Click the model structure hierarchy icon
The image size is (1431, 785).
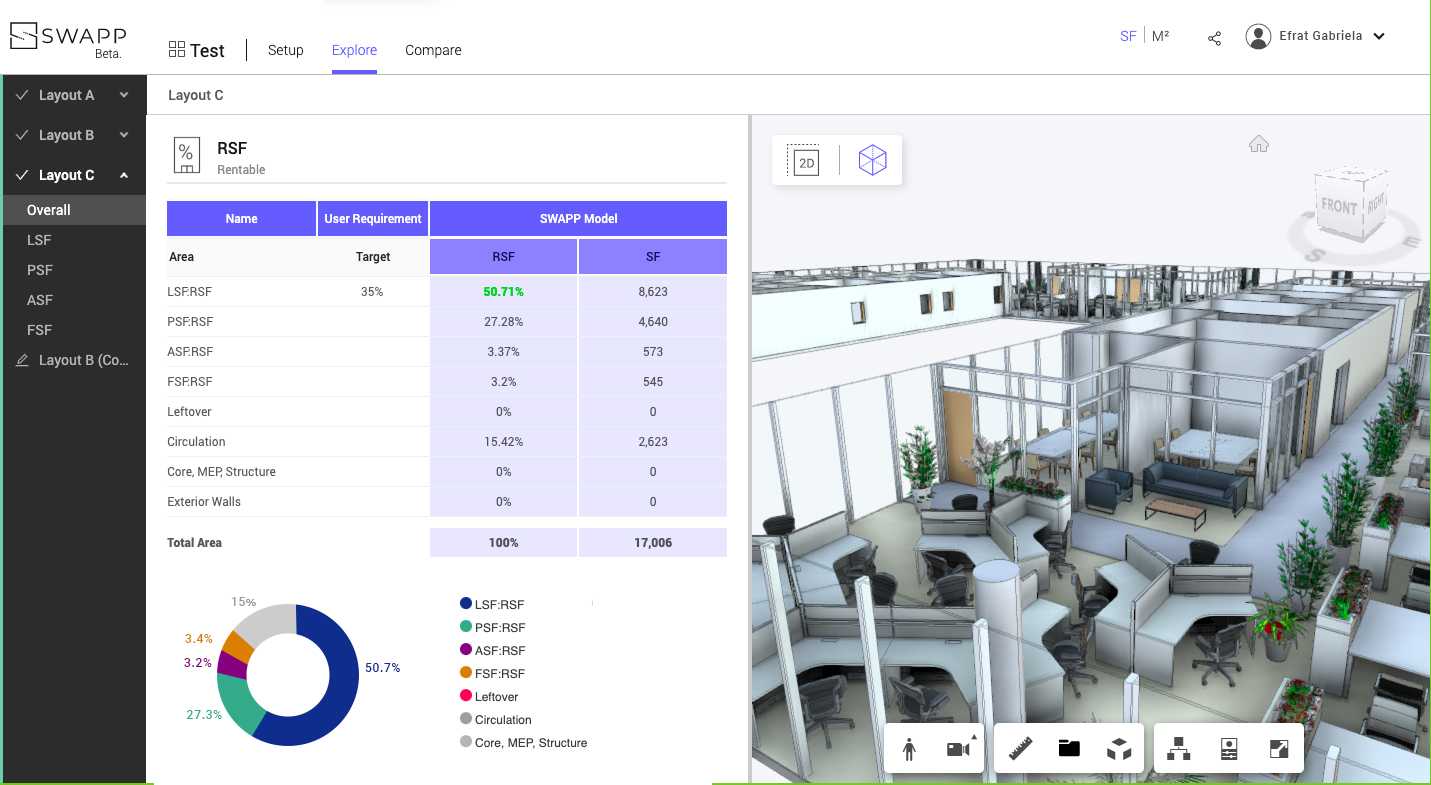click(x=1179, y=749)
